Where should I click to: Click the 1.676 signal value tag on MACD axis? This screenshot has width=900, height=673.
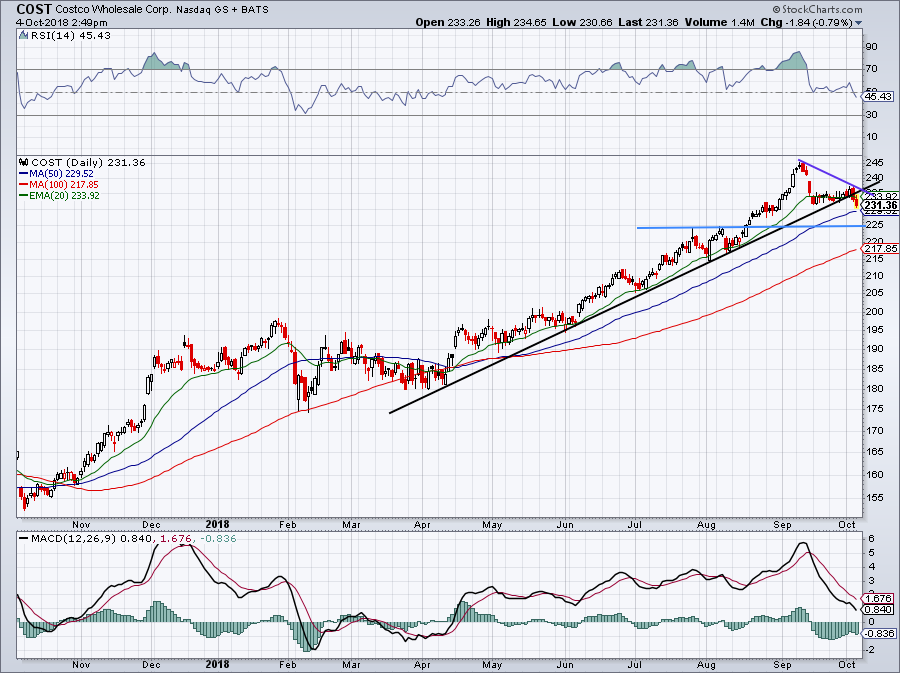878,598
